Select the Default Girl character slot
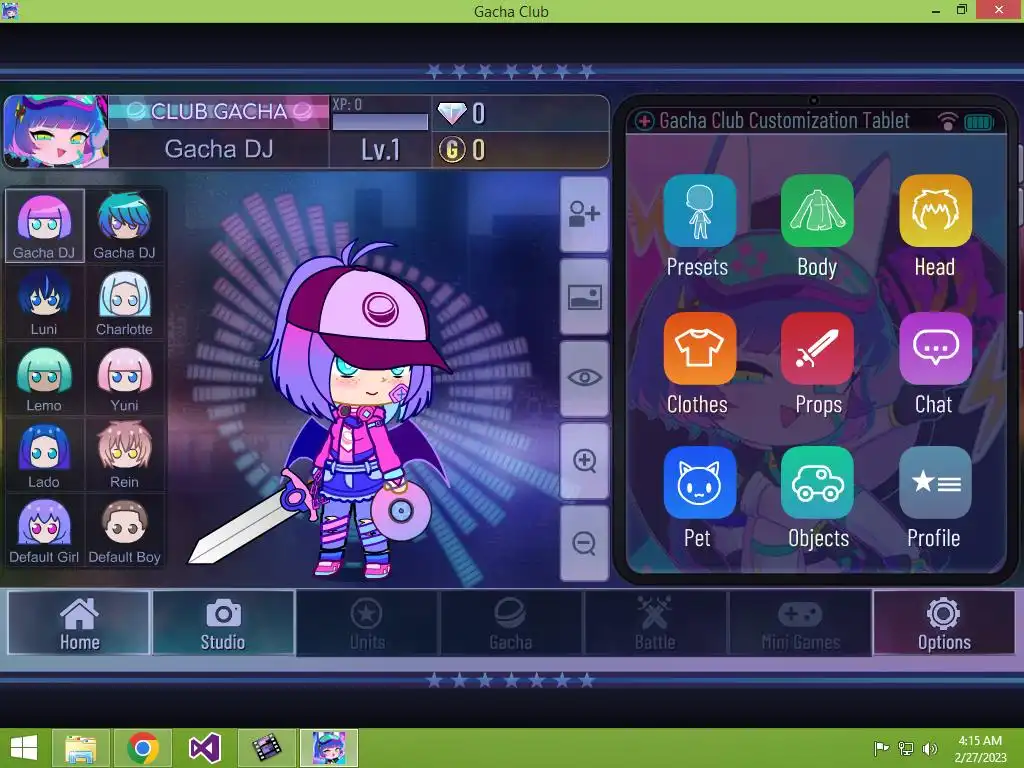Viewport: 1024px width, 768px height. pos(44,531)
